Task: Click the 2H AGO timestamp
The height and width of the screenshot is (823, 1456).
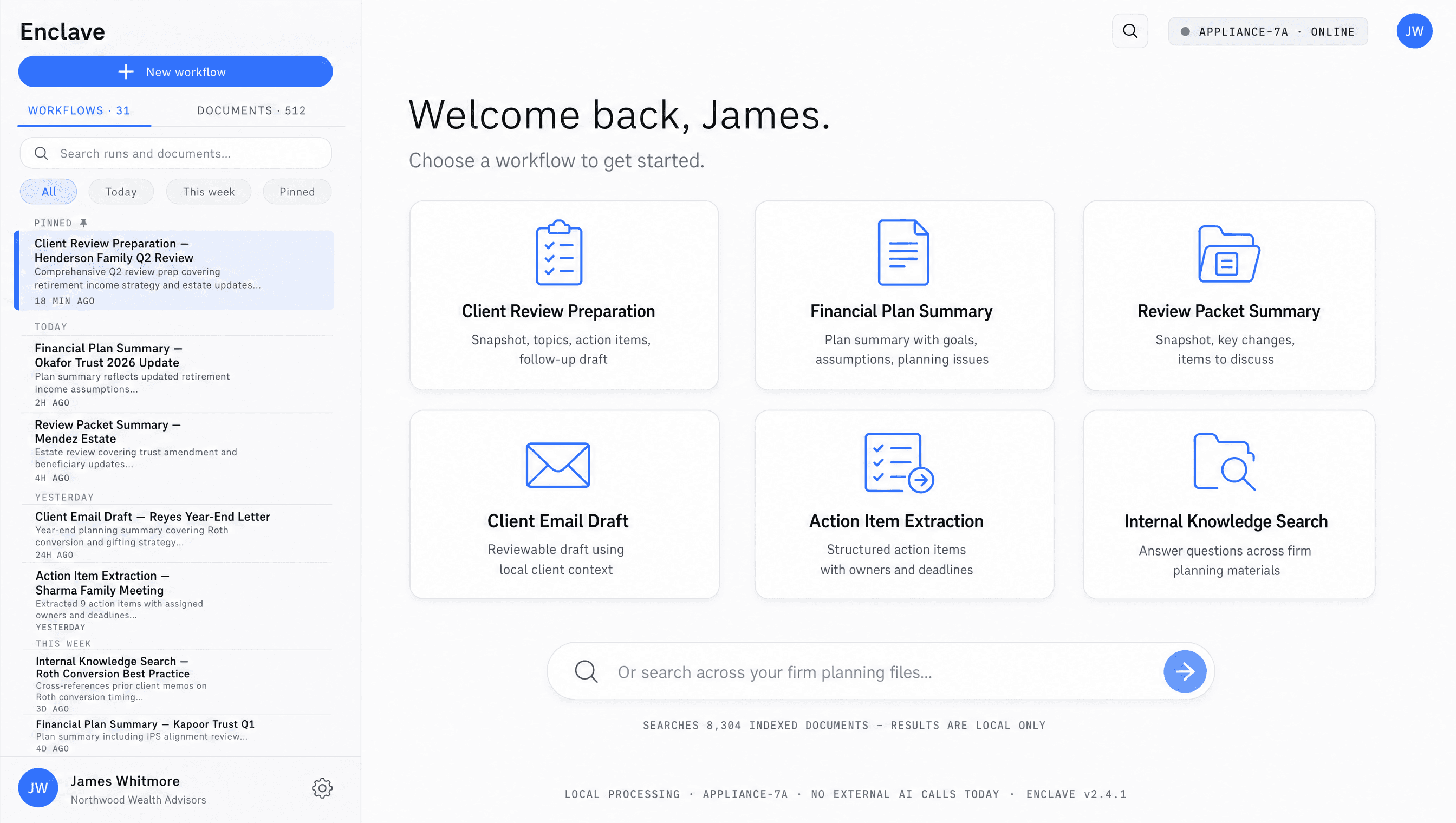Action: [52, 402]
